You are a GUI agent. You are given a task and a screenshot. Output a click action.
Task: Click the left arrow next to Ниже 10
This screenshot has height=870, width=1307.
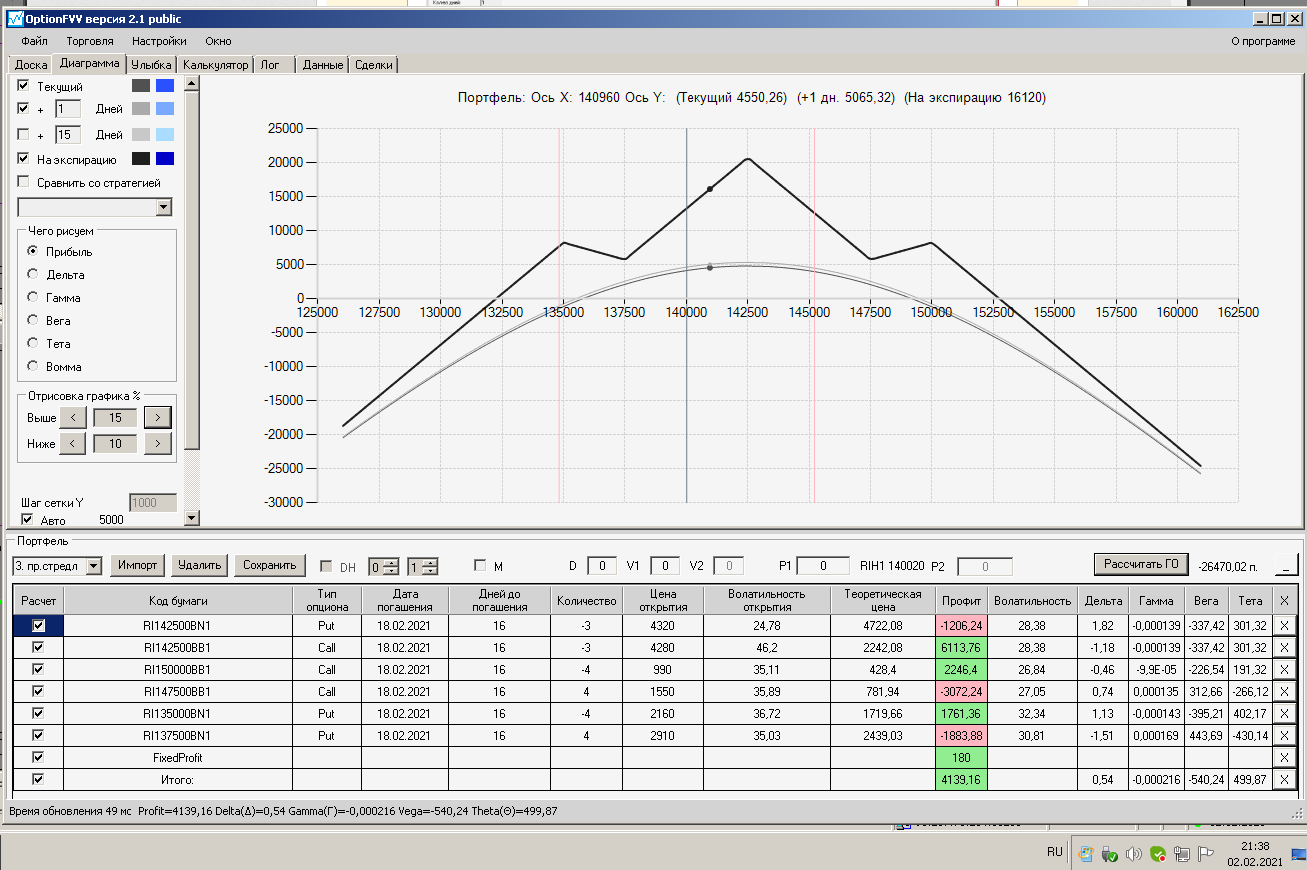(x=72, y=443)
